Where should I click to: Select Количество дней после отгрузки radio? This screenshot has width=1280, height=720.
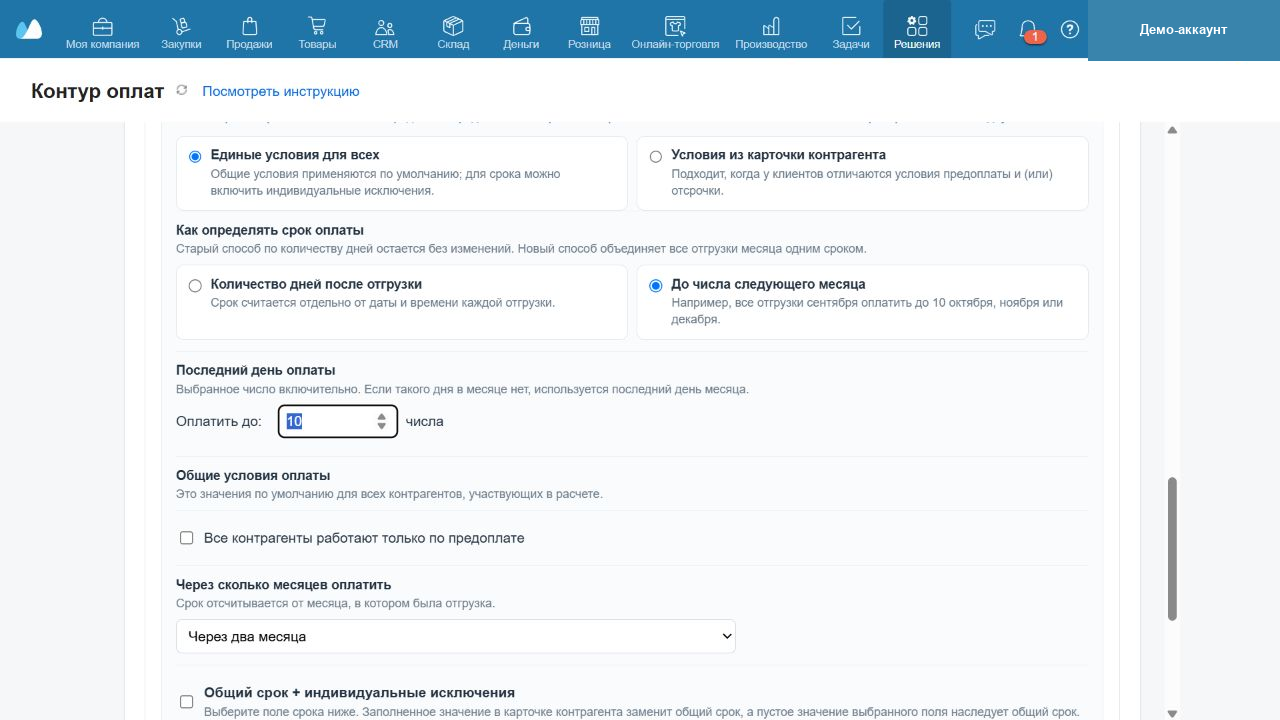pos(195,285)
